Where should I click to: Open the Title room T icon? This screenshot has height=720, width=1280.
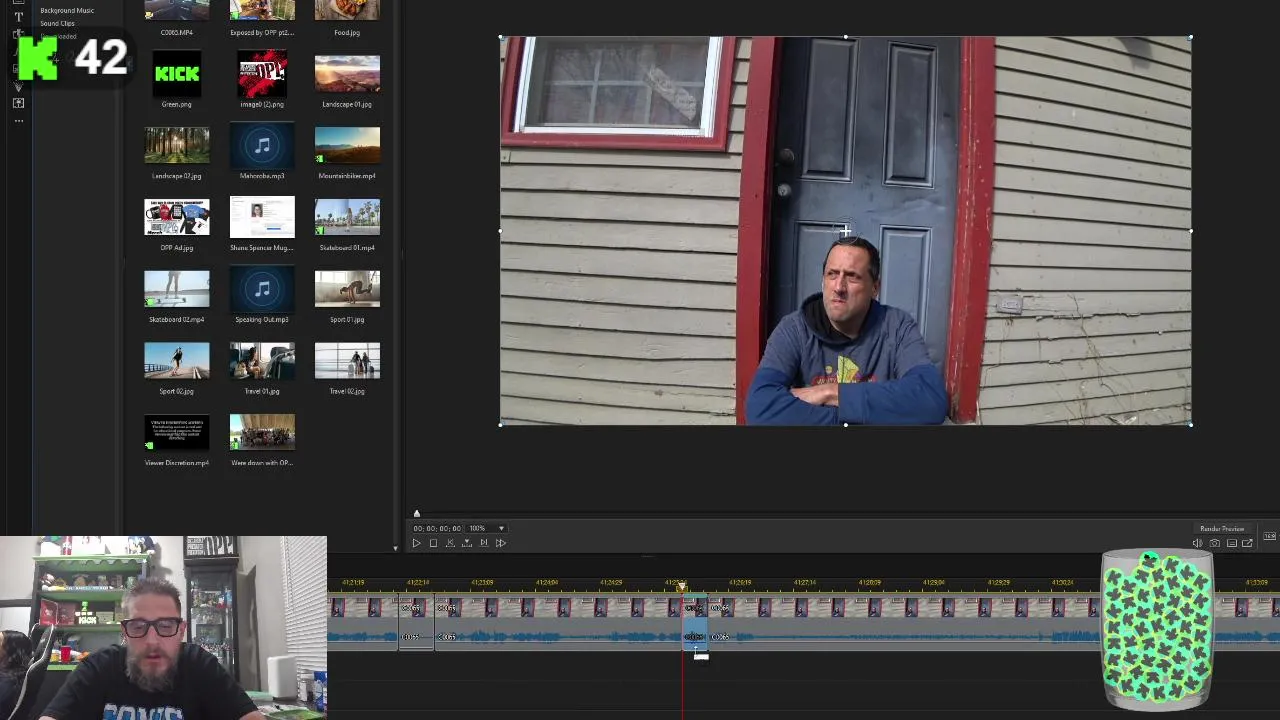[18, 17]
